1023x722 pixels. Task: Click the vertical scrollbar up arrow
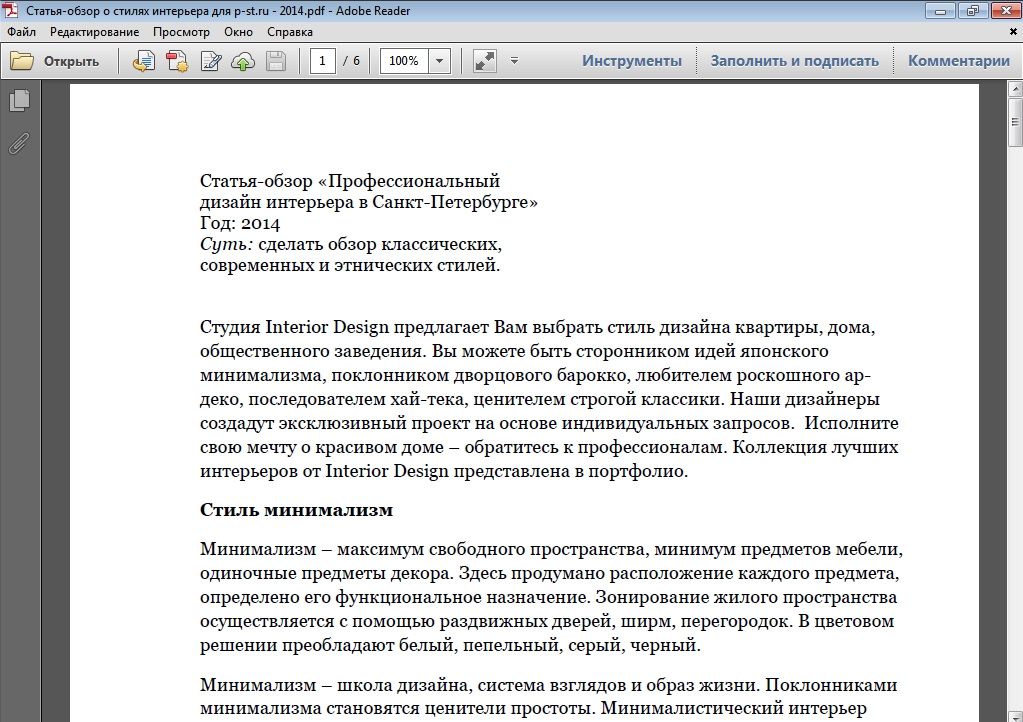[1015, 88]
